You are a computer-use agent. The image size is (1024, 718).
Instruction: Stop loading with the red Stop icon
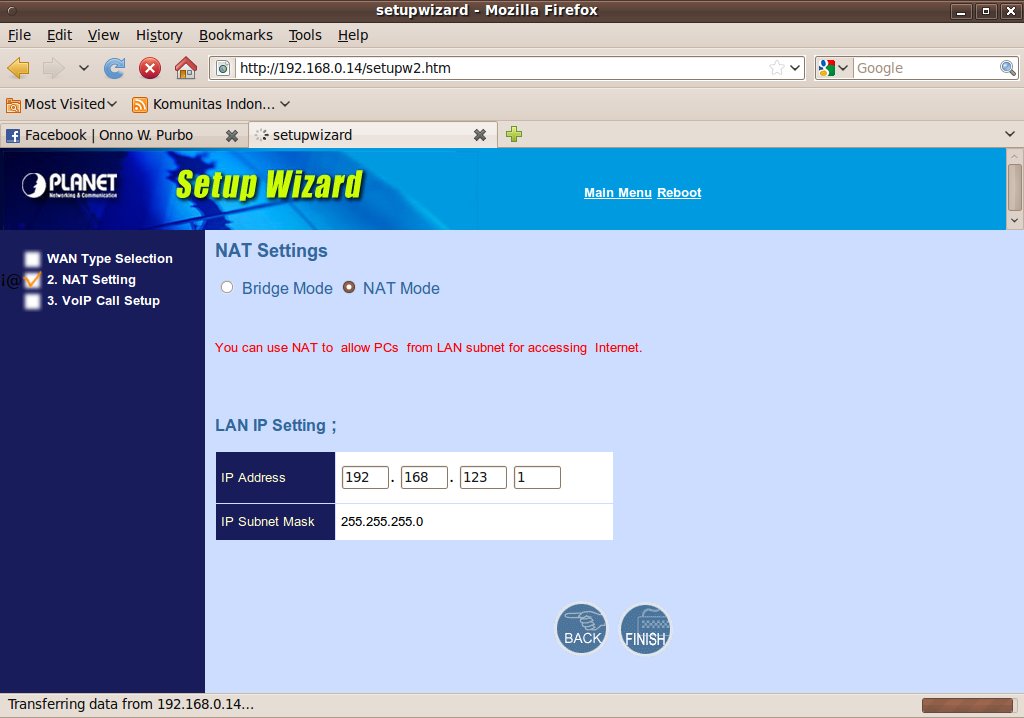click(x=150, y=68)
